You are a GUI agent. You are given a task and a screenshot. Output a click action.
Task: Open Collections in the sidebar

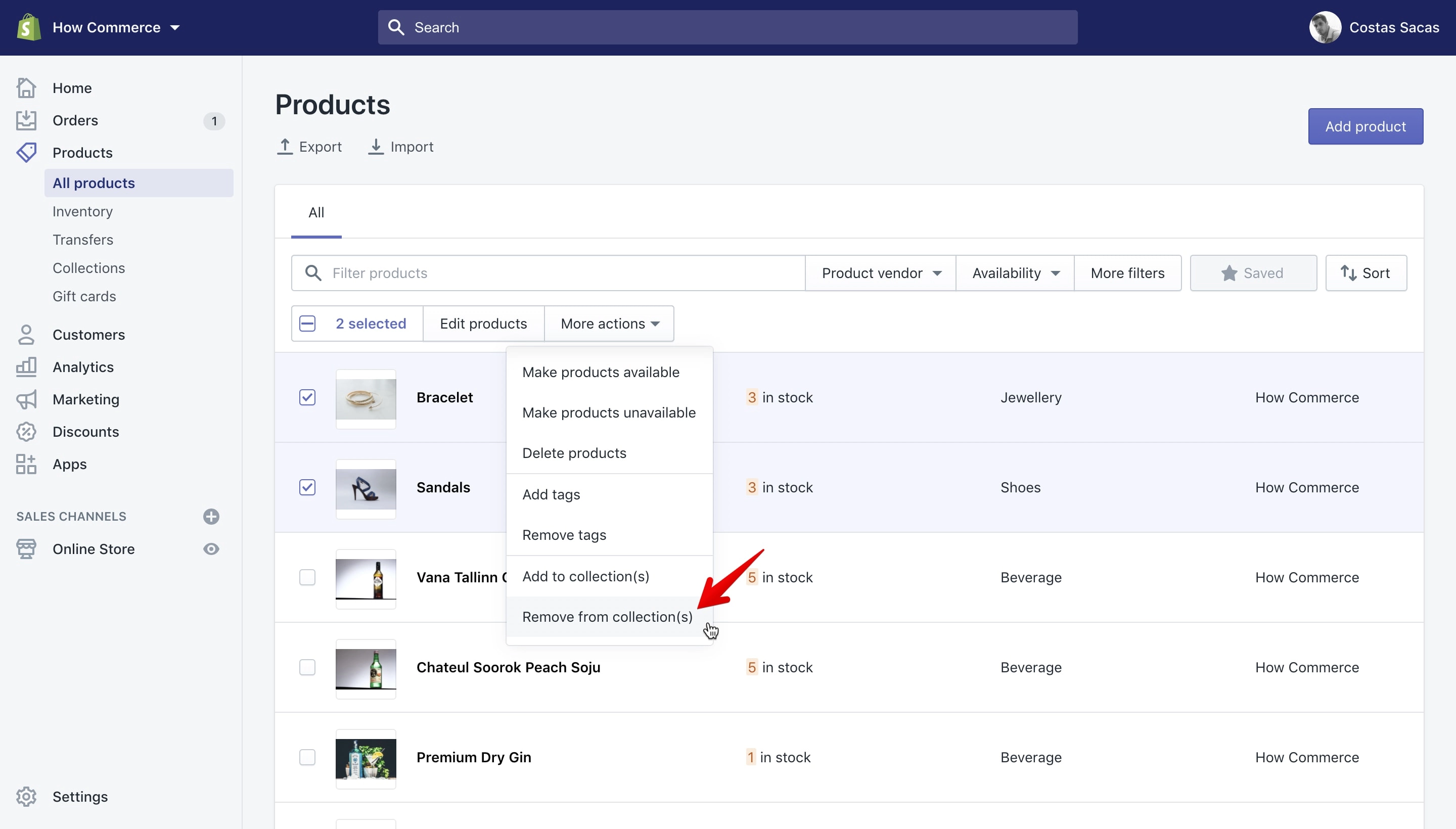coord(88,268)
